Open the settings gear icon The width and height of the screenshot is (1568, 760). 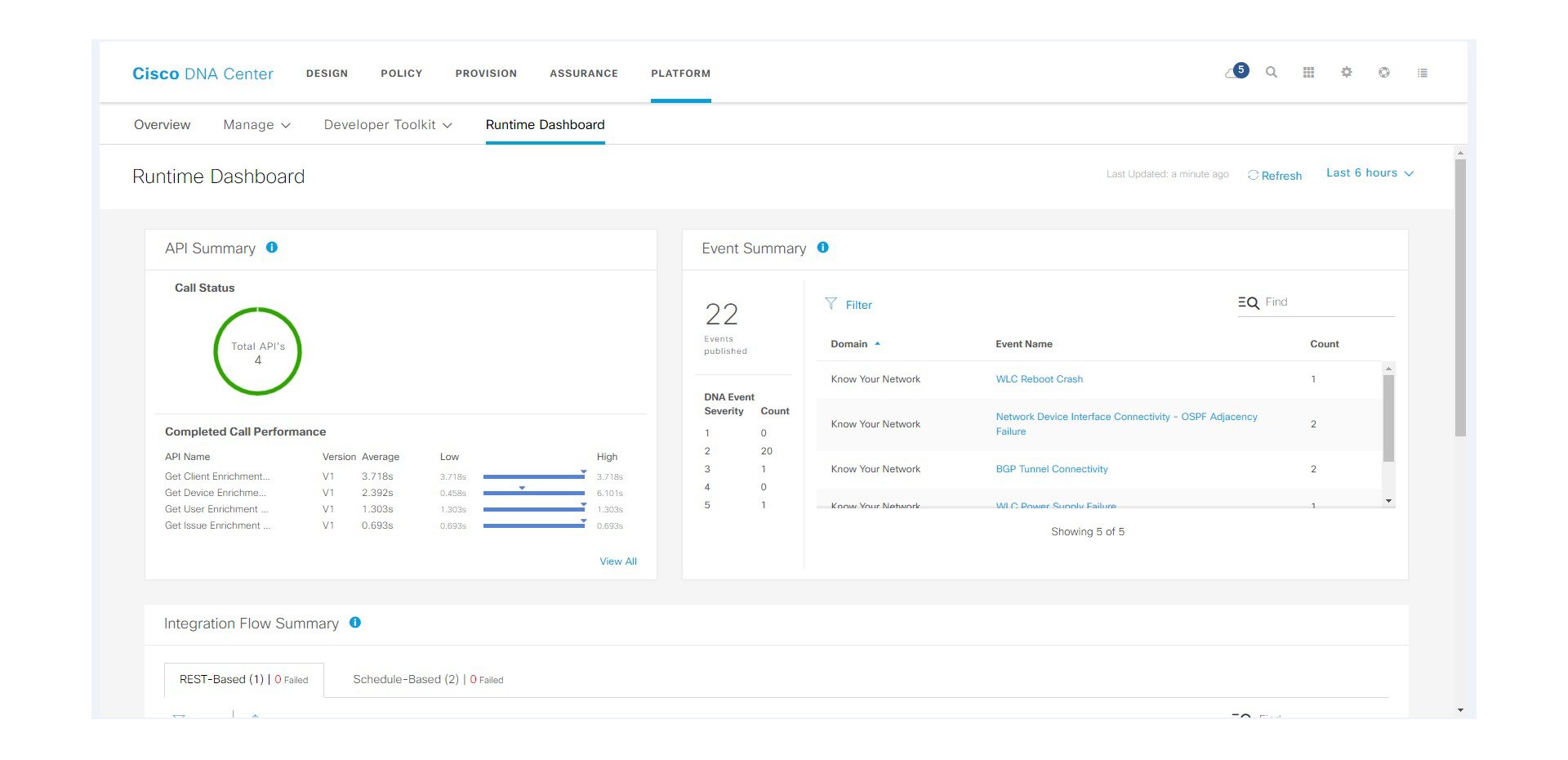tap(1346, 72)
